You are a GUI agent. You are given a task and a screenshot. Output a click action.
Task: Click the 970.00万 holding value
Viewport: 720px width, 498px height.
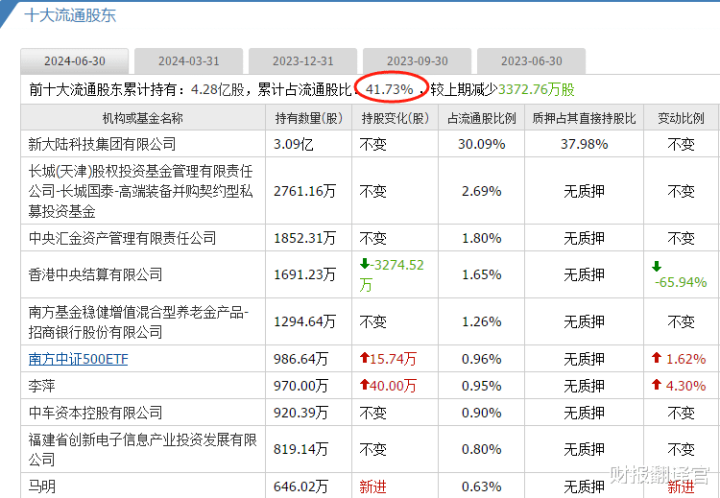point(301,386)
